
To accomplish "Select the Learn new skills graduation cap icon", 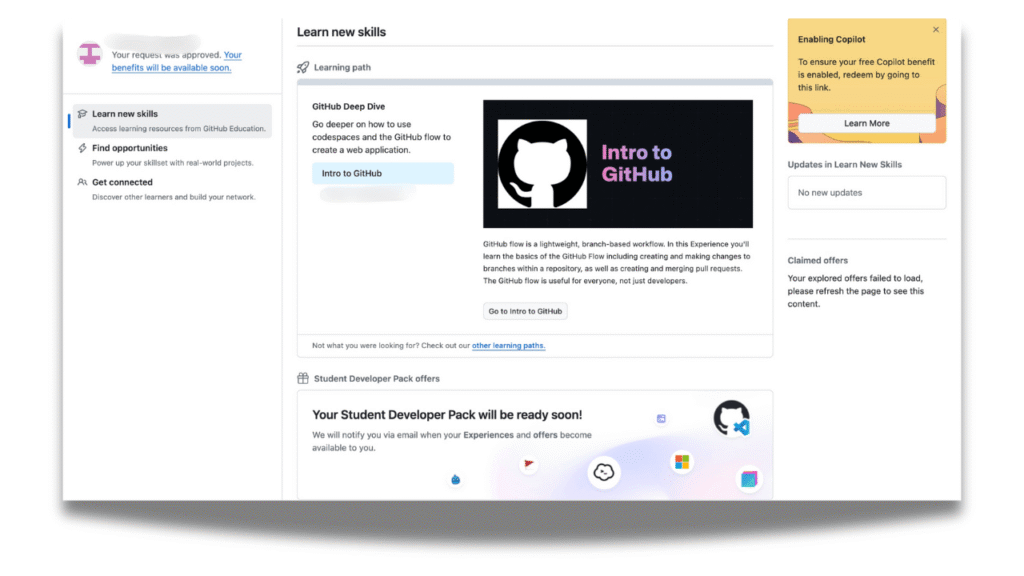I will 82,113.
